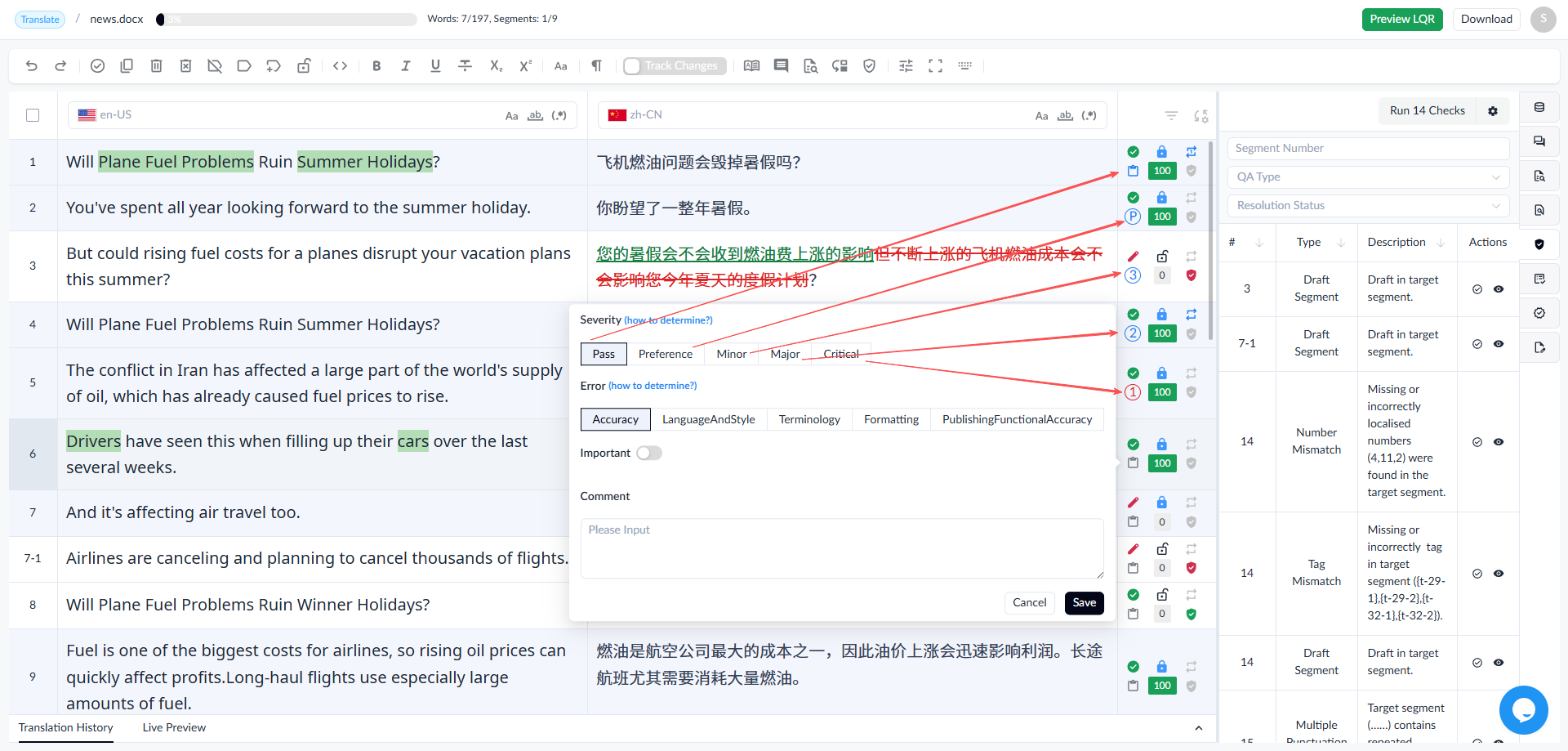Toggle the paragraph marks icon
The height and width of the screenshot is (751, 1568).
coord(597,66)
